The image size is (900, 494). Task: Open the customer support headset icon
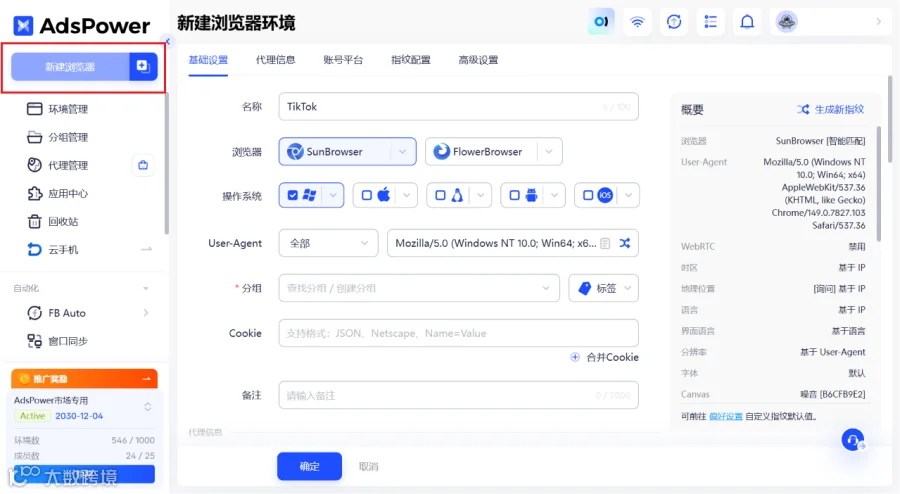853,440
